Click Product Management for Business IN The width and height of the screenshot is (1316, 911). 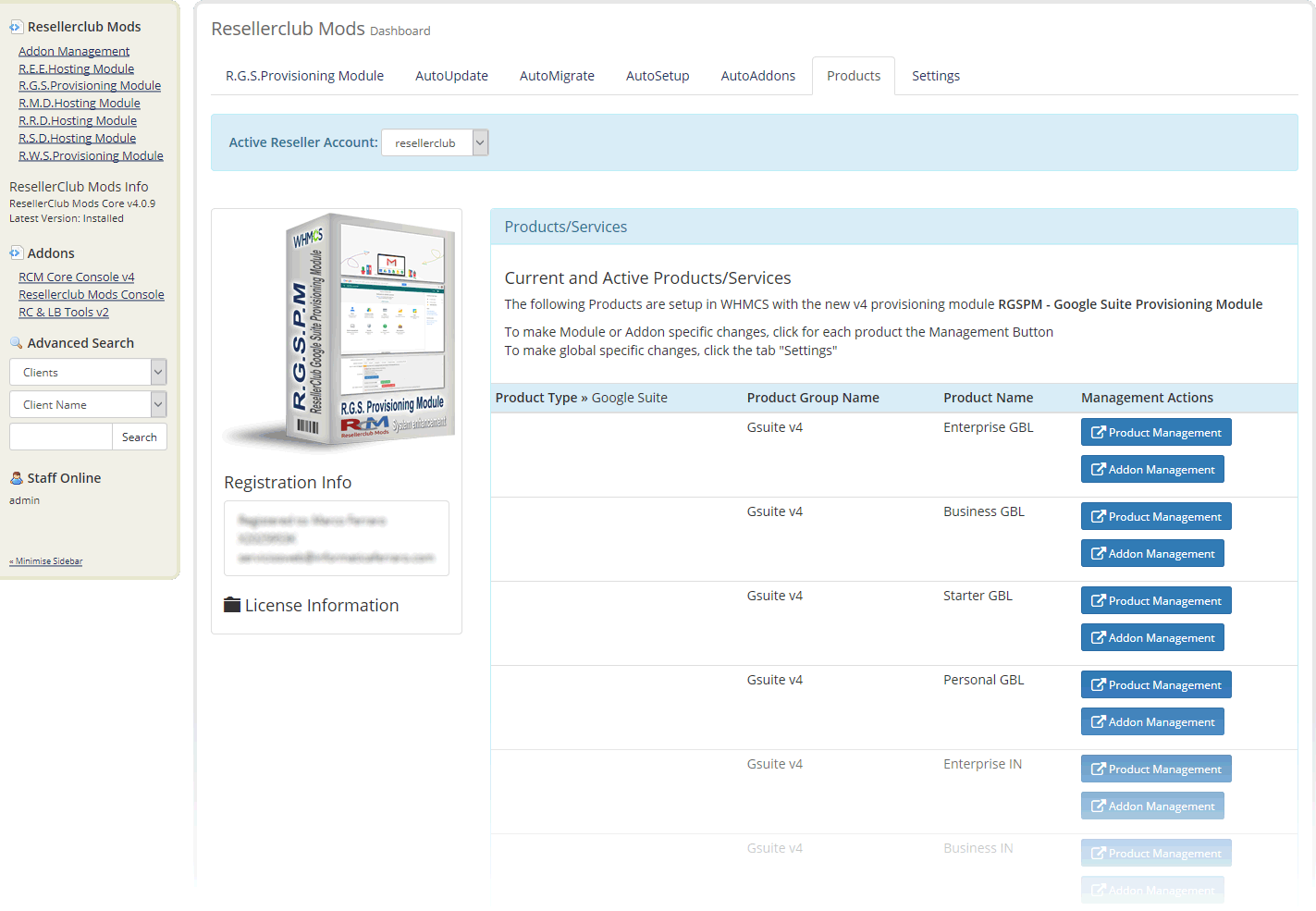[x=1156, y=853]
